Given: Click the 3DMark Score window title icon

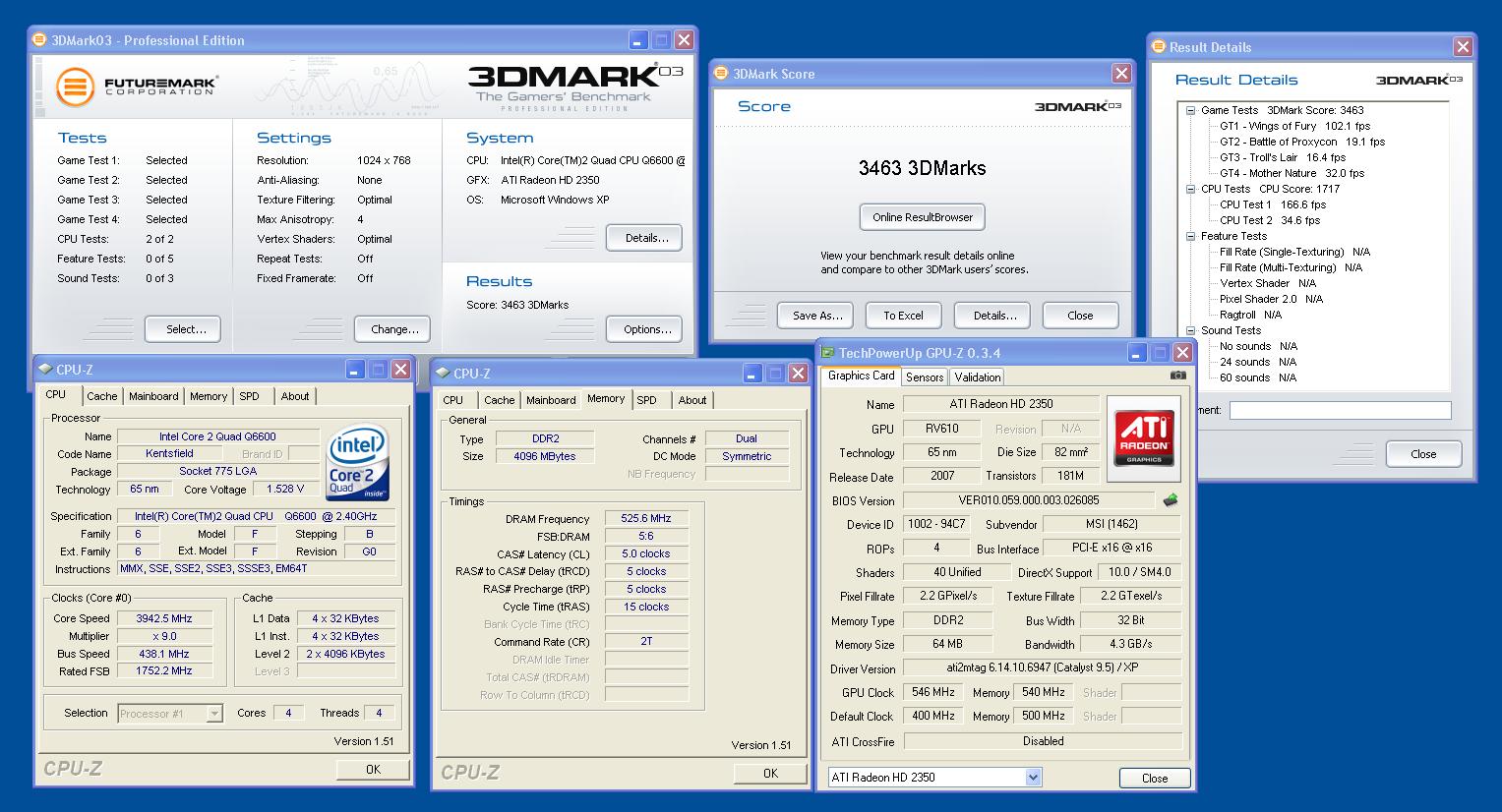Looking at the screenshot, I should tap(721, 74).
